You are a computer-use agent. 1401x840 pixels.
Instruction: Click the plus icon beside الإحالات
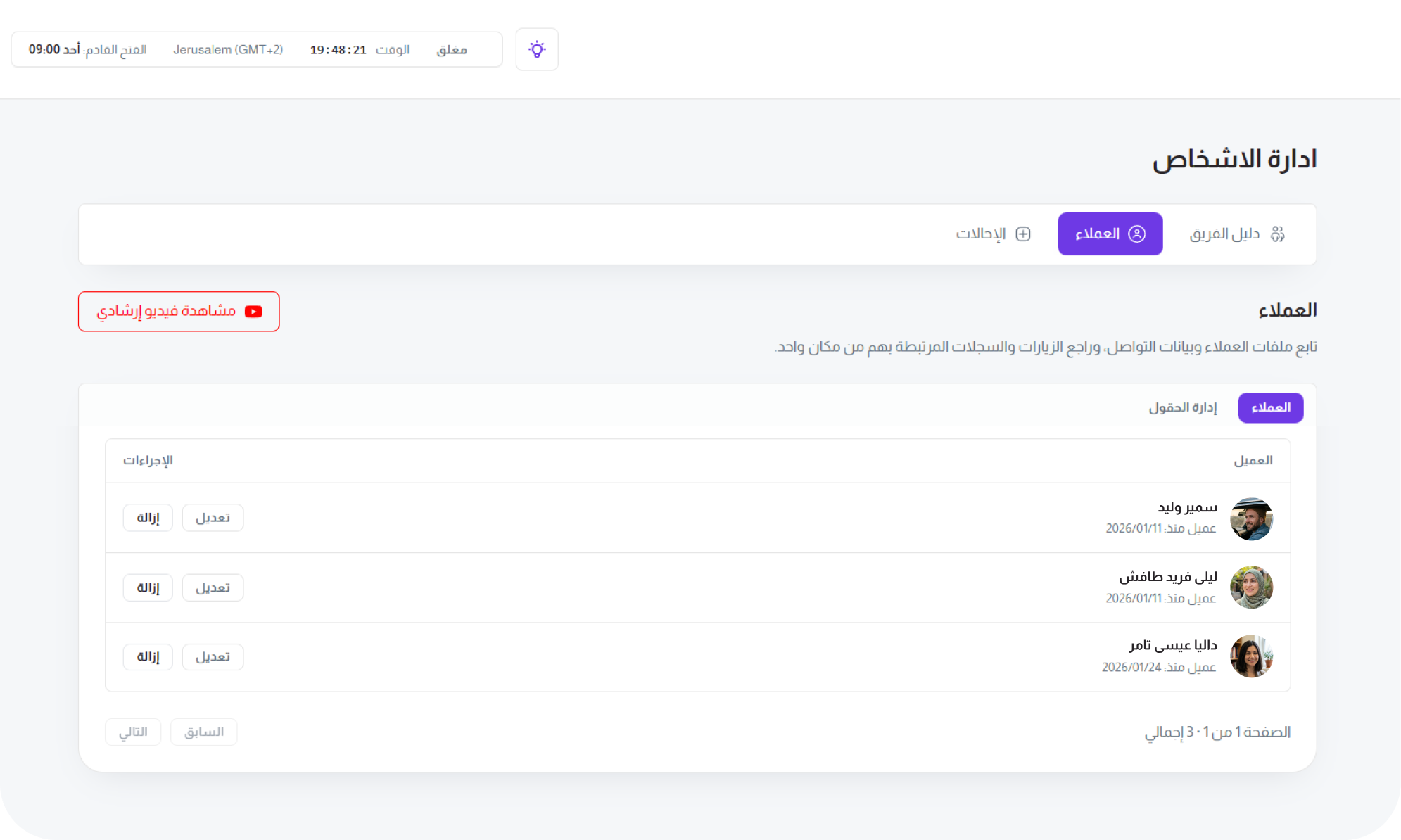(1023, 234)
